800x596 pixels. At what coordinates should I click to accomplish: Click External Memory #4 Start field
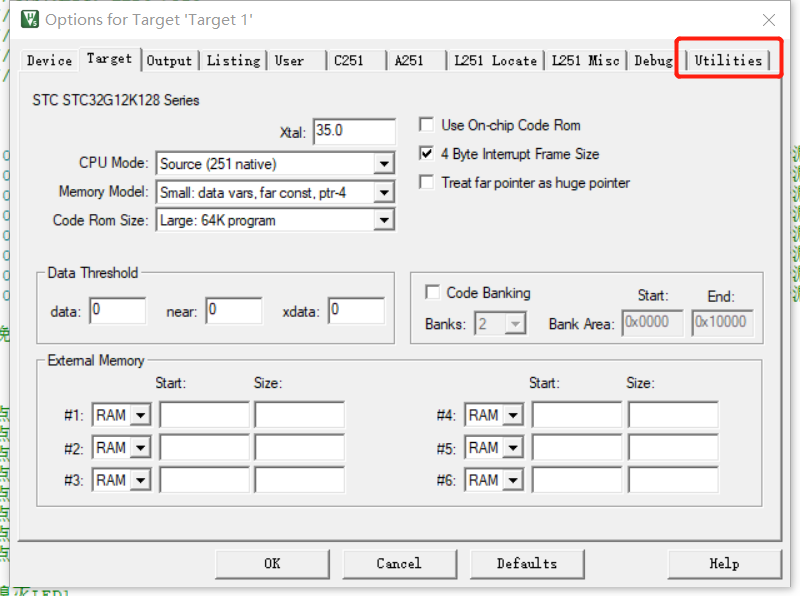coord(577,414)
